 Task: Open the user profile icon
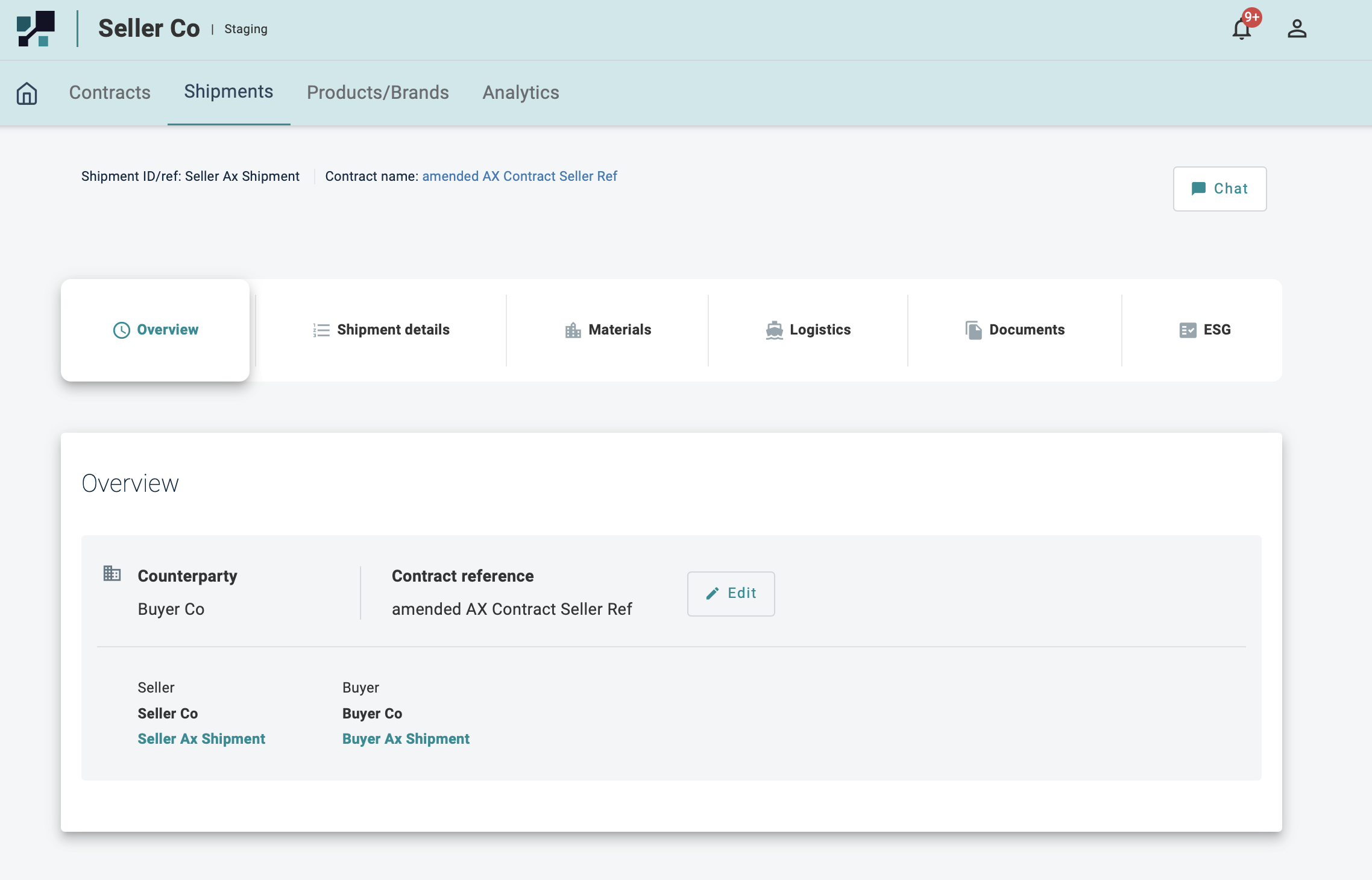tap(1297, 29)
